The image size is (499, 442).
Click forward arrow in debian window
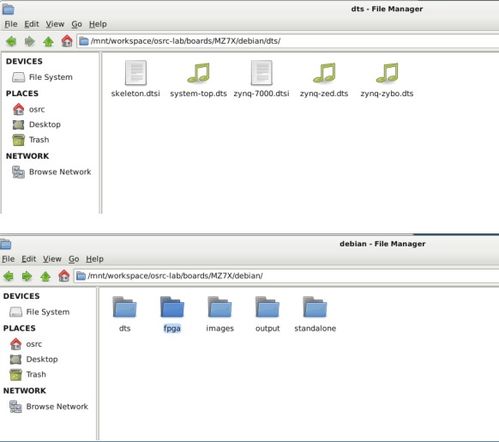coord(27,276)
